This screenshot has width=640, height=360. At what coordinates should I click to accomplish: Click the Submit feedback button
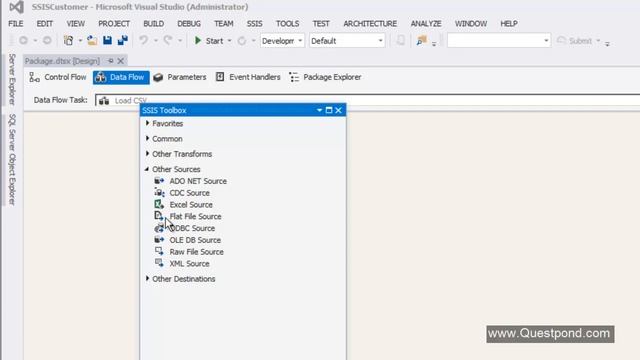point(575,41)
